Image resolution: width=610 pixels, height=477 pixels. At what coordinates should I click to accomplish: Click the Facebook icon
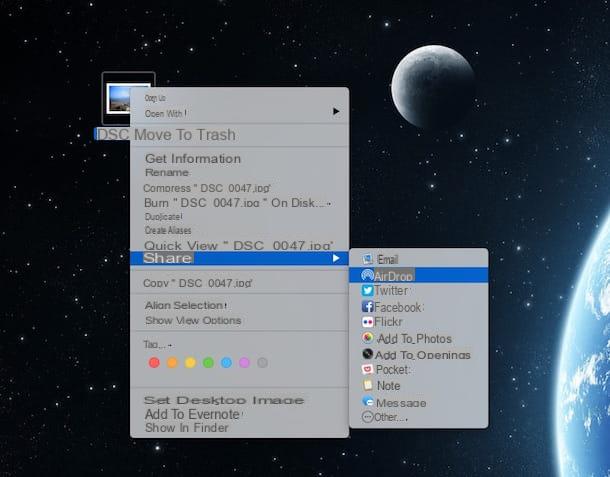pos(367,307)
